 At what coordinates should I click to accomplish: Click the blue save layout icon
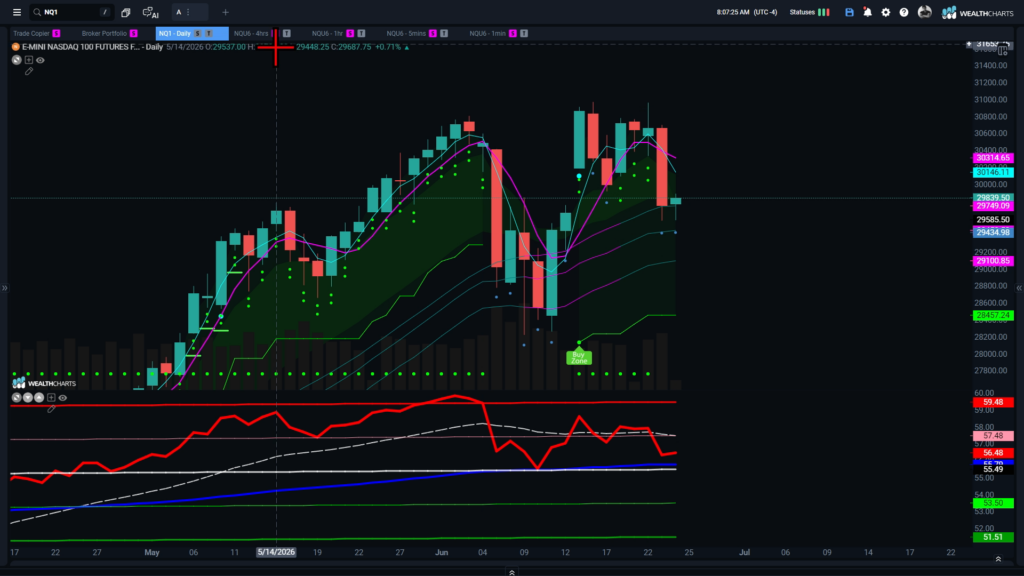click(x=849, y=12)
